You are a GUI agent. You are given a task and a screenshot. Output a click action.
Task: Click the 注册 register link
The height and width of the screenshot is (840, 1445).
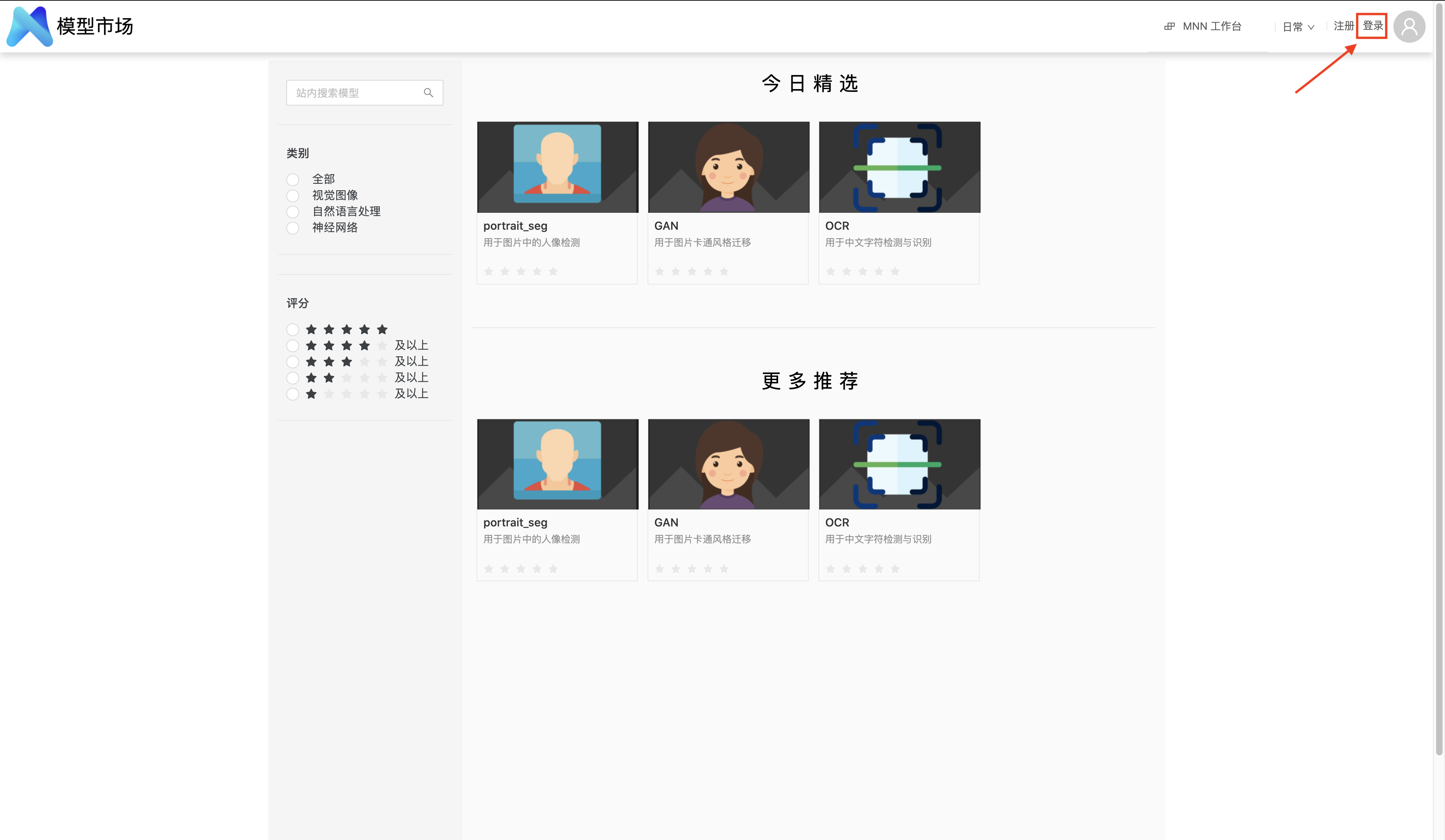pyautogui.click(x=1343, y=26)
